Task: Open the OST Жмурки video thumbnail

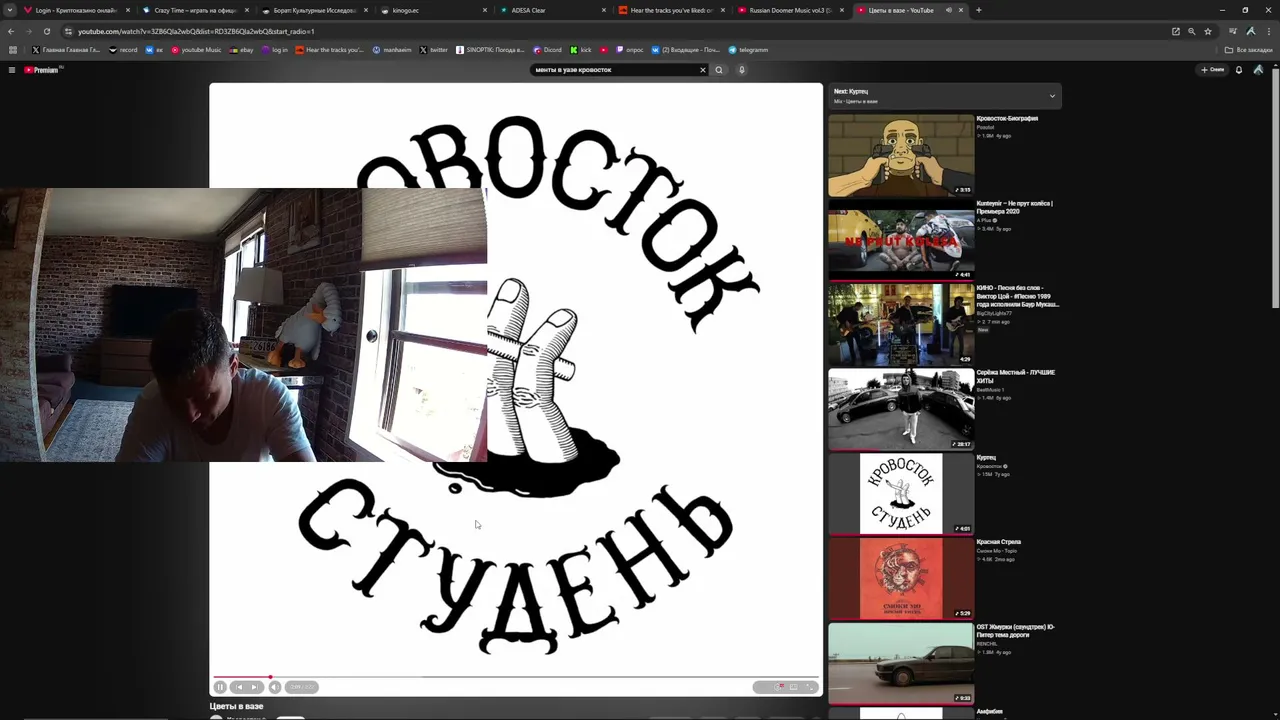Action: [901, 663]
